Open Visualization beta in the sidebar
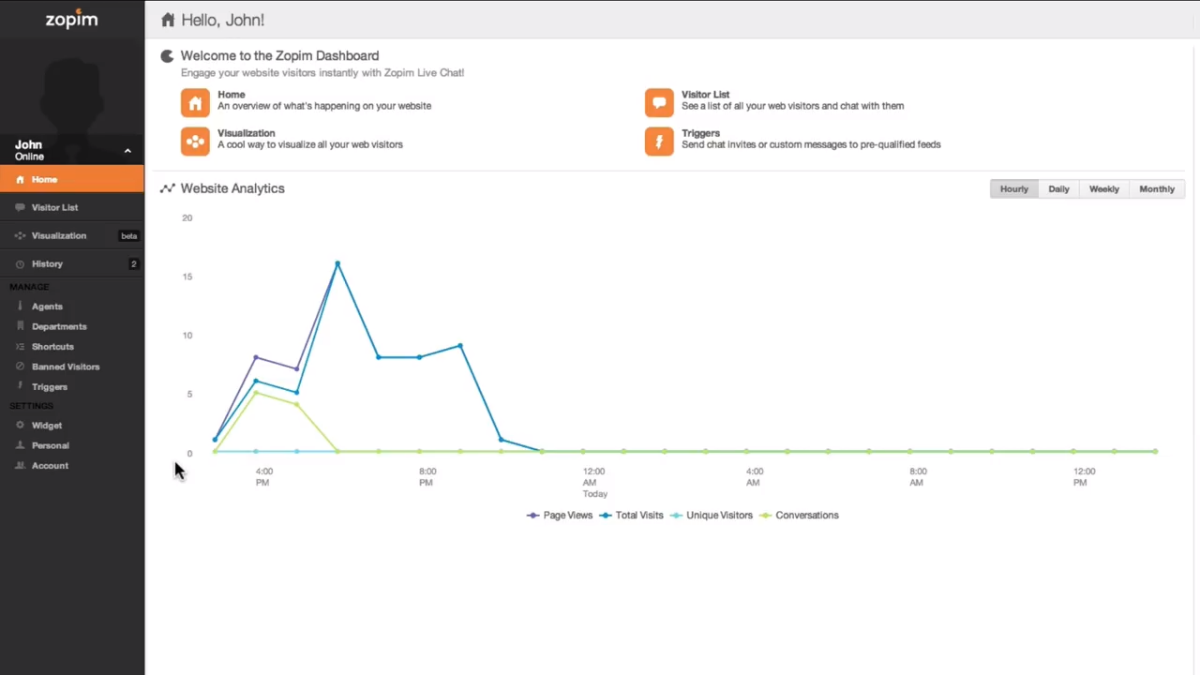 (x=72, y=236)
